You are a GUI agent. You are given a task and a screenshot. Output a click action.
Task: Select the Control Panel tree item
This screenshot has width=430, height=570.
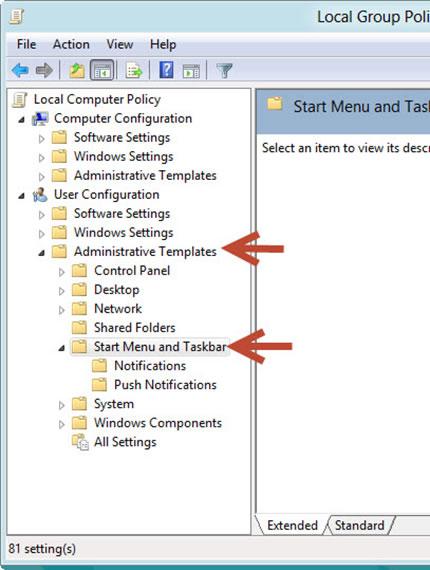pos(132,270)
